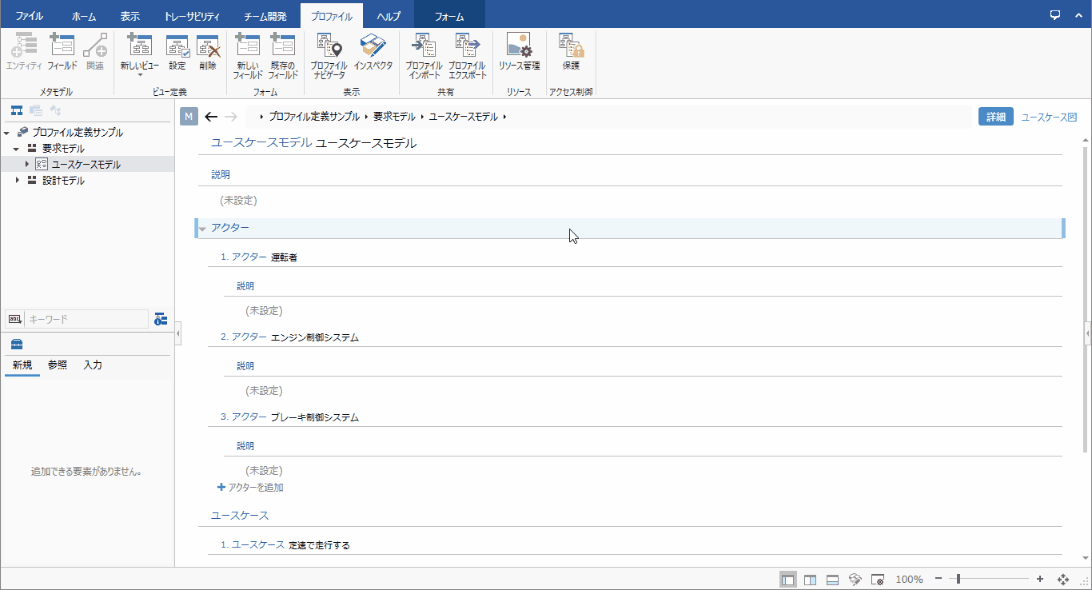Enable the horizontal split view at bottom right

point(831,578)
